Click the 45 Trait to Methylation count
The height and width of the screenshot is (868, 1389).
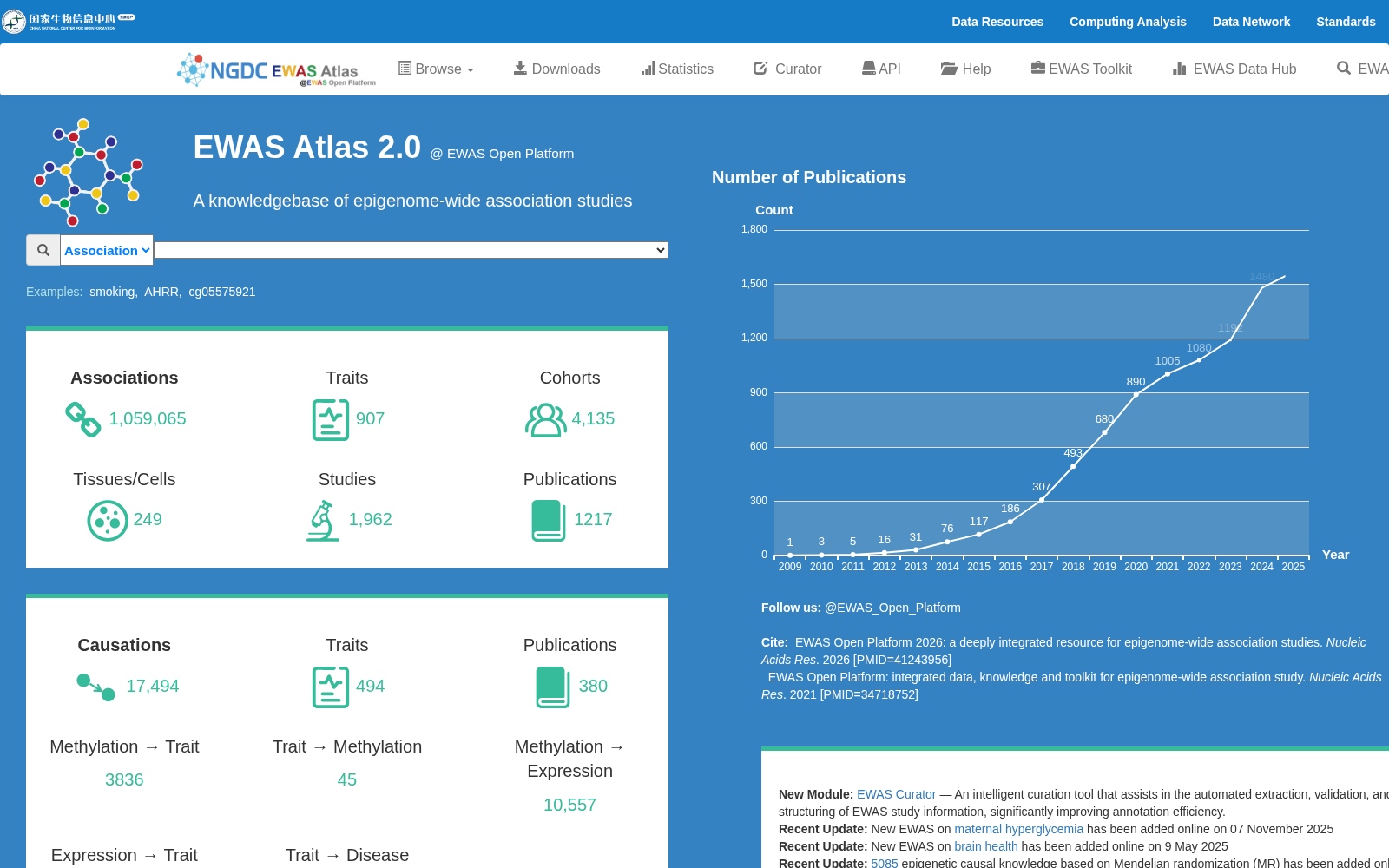tap(347, 780)
